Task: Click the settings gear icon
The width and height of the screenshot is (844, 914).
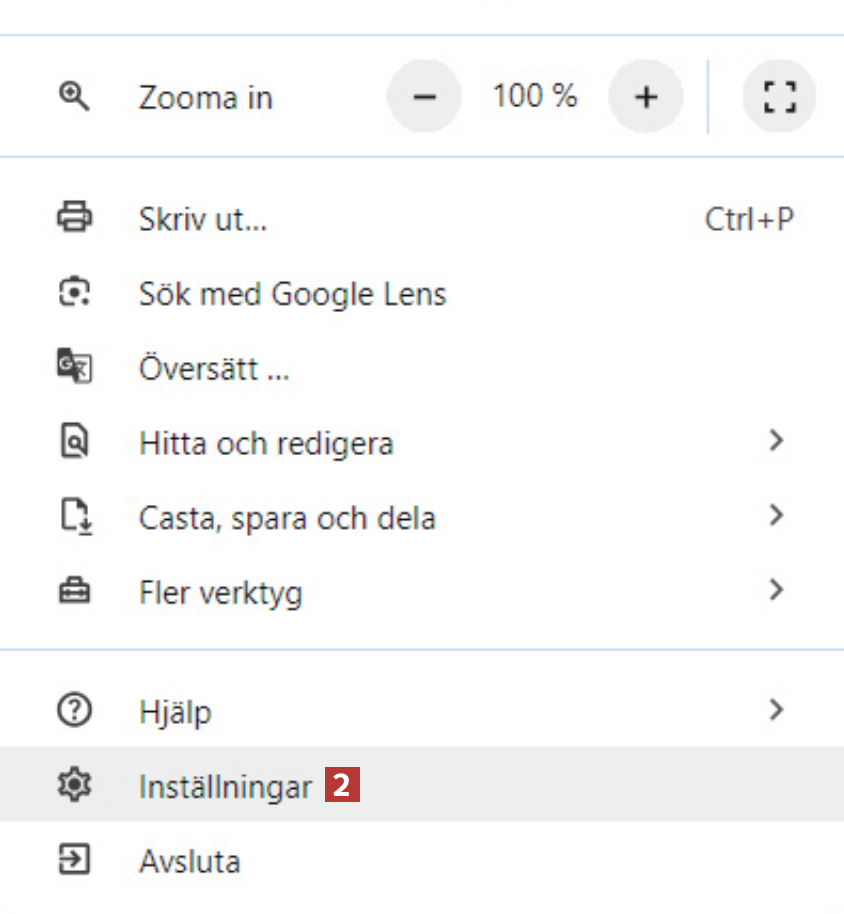Action: pos(75,786)
